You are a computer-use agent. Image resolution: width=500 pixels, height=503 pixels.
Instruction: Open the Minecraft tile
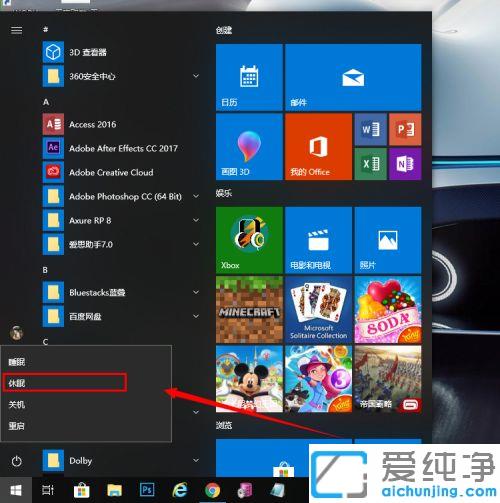(x=249, y=310)
